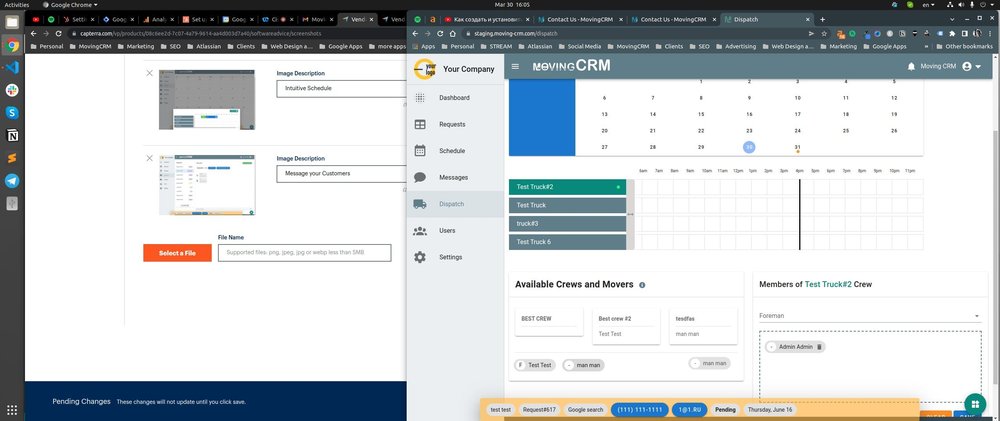
Task: Select day 23 in the calendar
Action: click(x=749, y=131)
